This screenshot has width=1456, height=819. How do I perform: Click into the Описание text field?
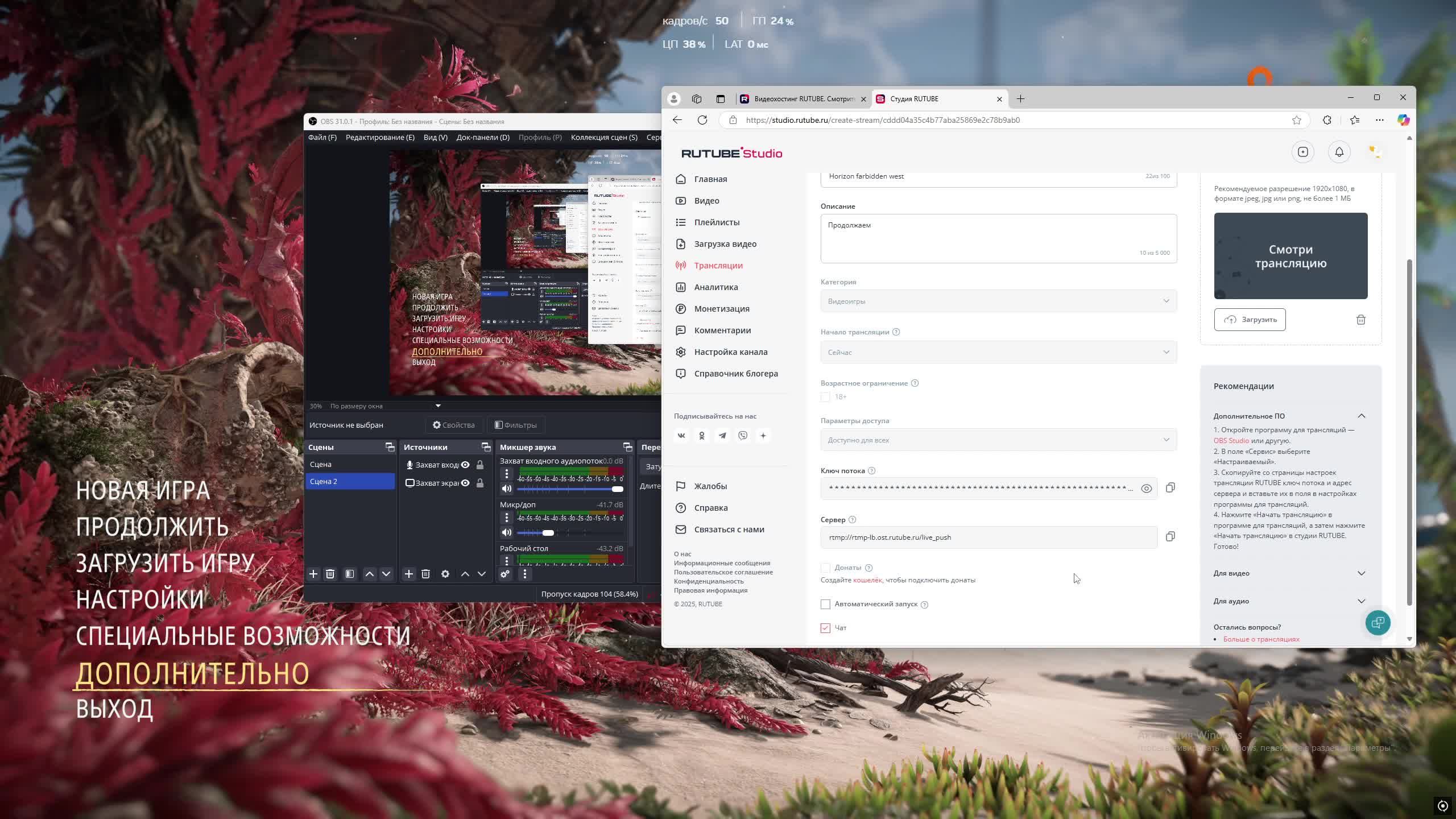tap(998, 238)
